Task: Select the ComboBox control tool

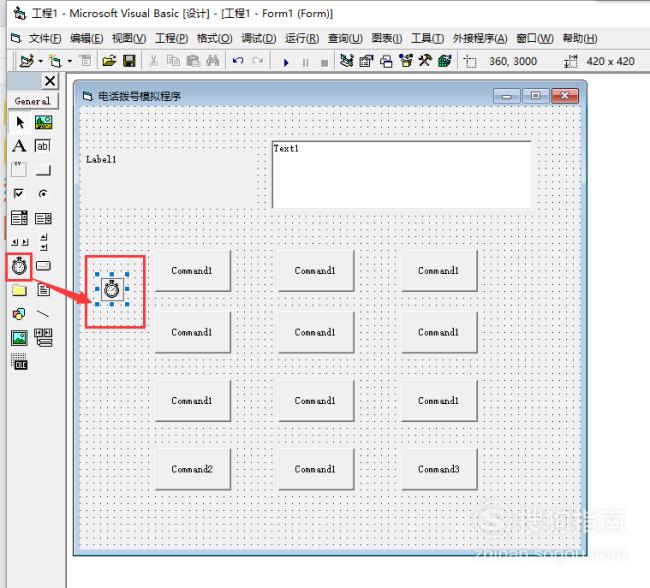Action: click(x=19, y=218)
